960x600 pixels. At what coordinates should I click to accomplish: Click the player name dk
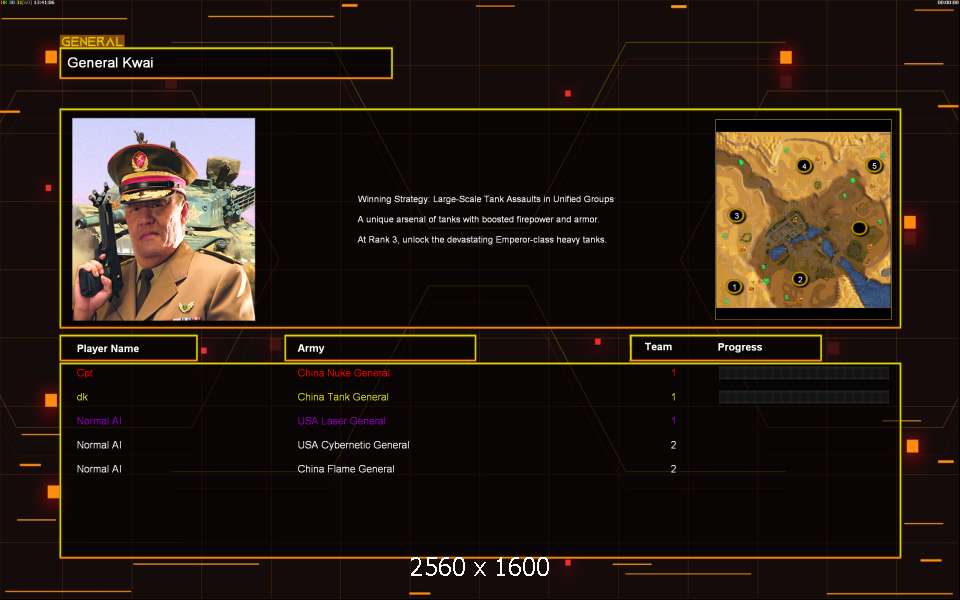[x=82, y=397]
